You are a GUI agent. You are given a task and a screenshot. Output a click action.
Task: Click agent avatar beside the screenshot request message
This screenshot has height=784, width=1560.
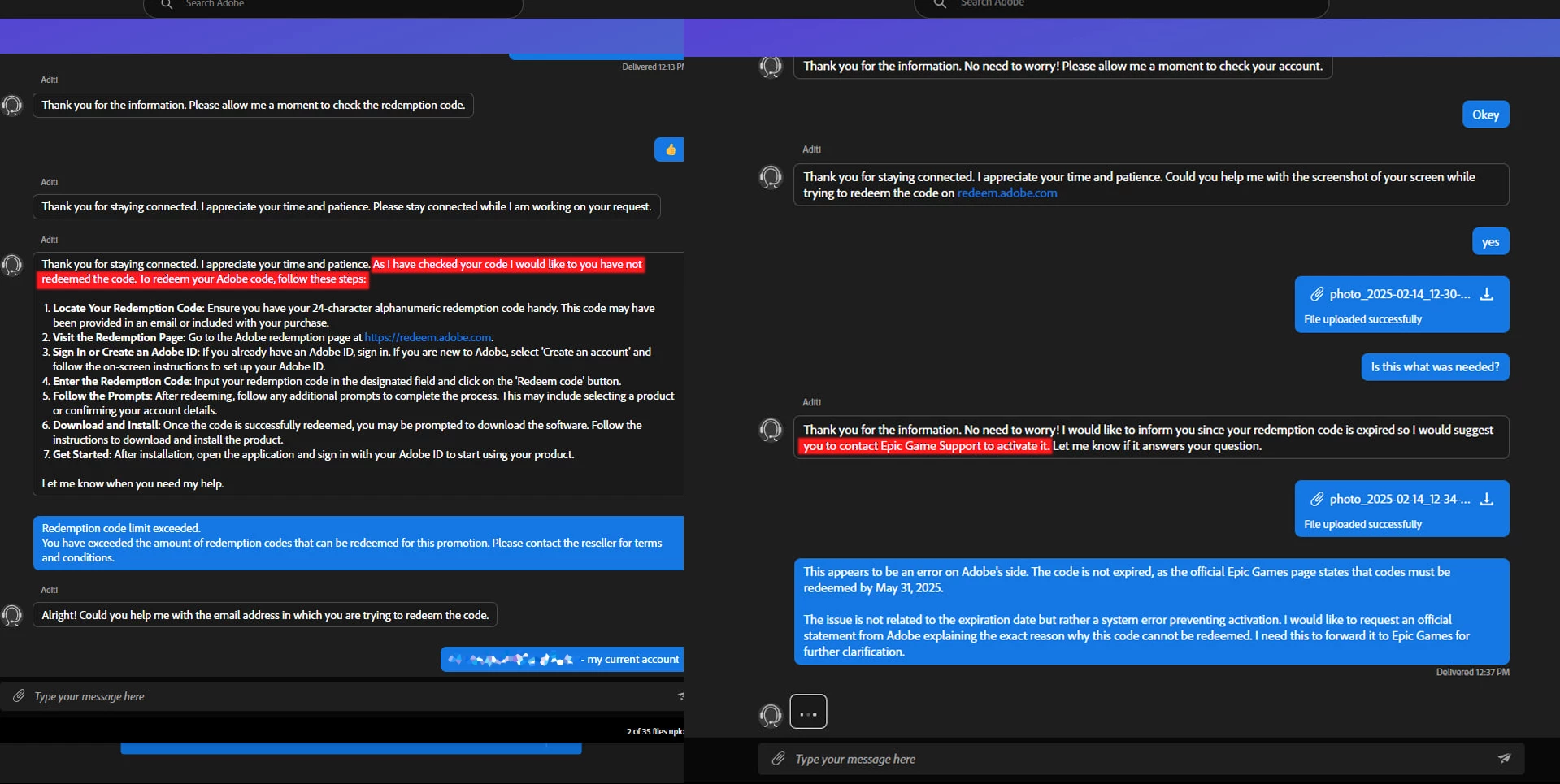[x=771, y=177]
